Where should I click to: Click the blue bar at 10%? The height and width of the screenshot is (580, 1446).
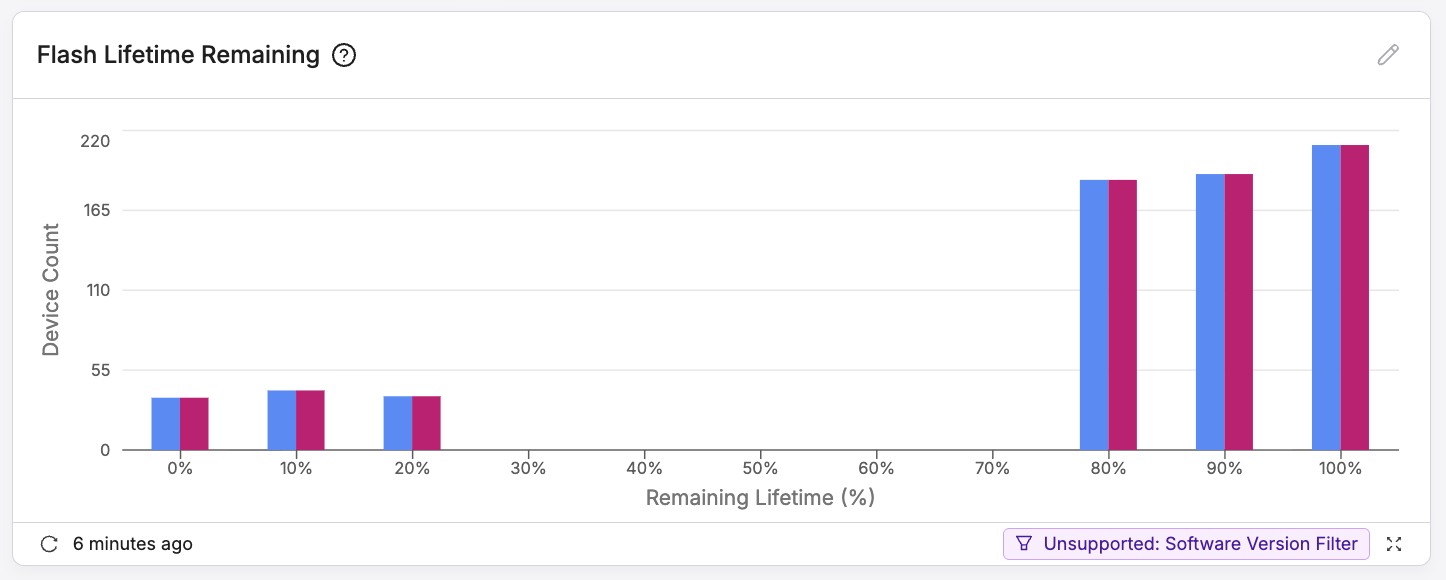click(x=282, y=420)
